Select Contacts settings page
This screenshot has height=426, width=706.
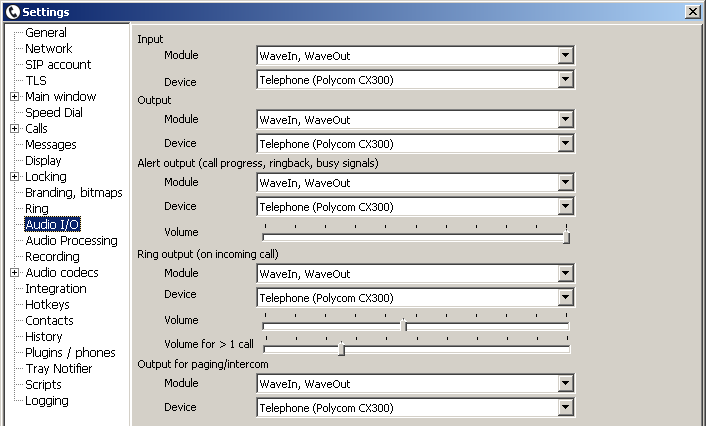50,321
